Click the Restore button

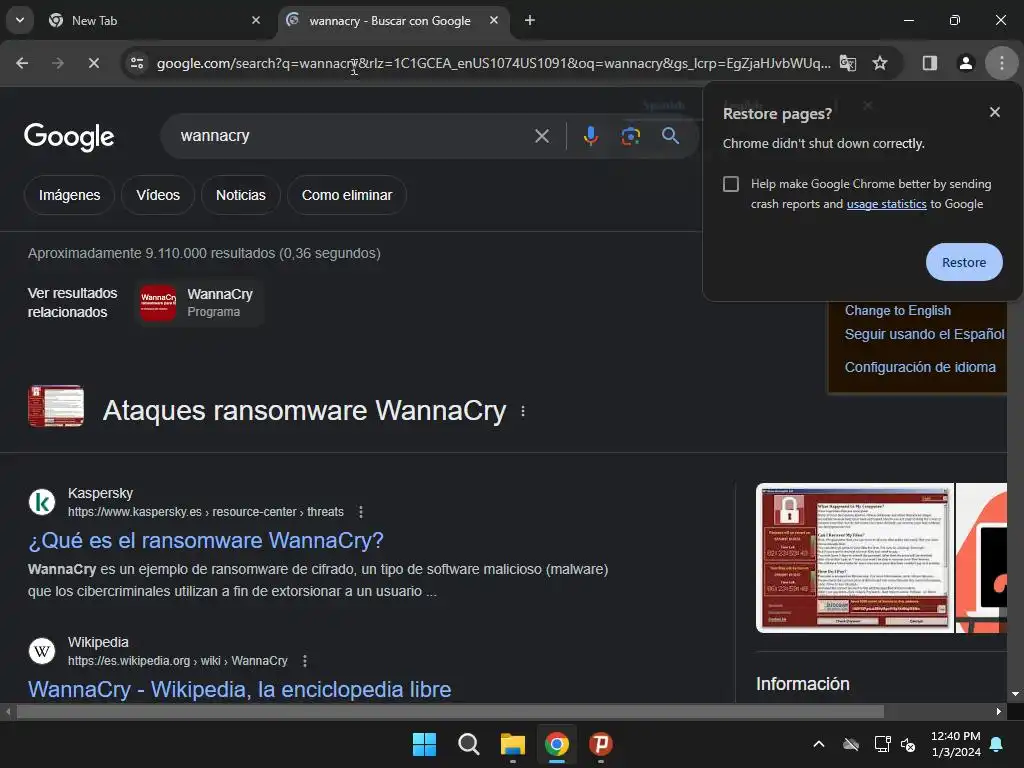[x=964, y=262]
